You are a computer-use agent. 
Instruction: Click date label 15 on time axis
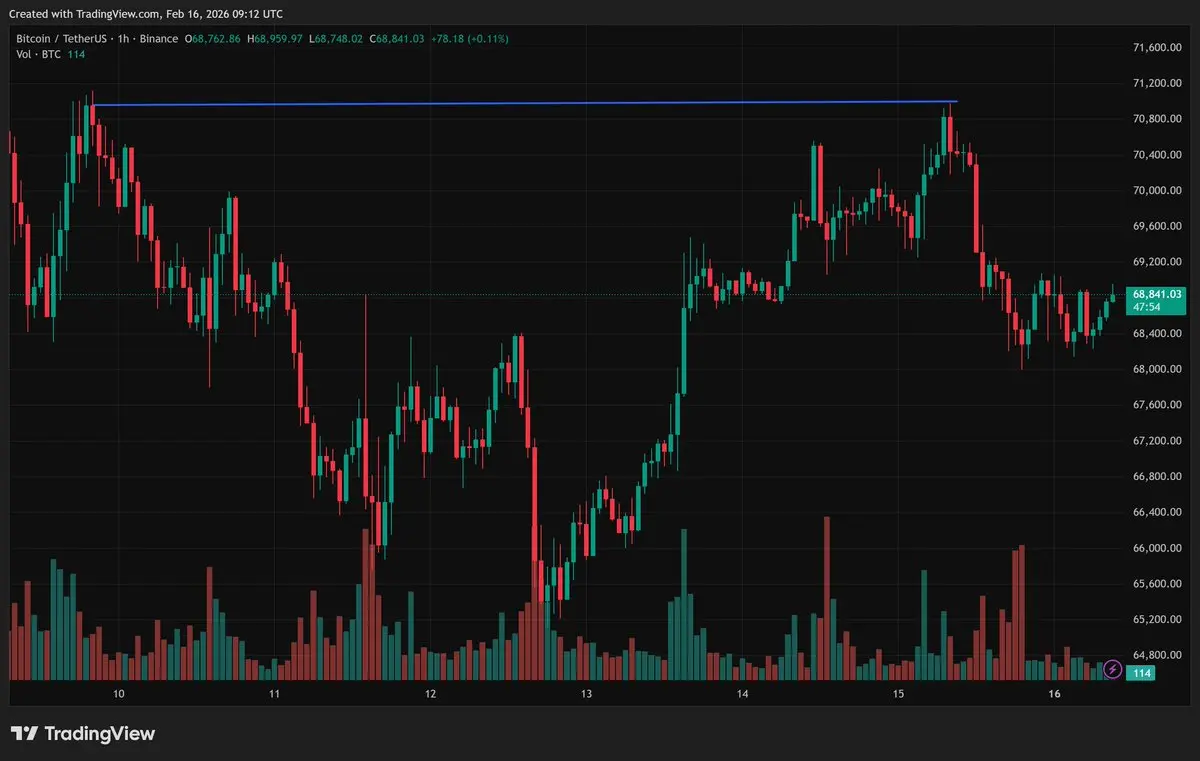[x=898, y=694]
